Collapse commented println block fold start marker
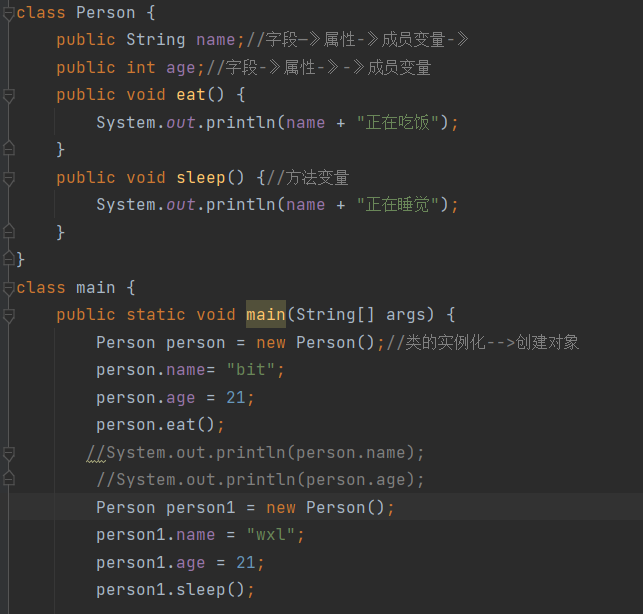This screenshot has height=614, width=643. pos(9,453)
